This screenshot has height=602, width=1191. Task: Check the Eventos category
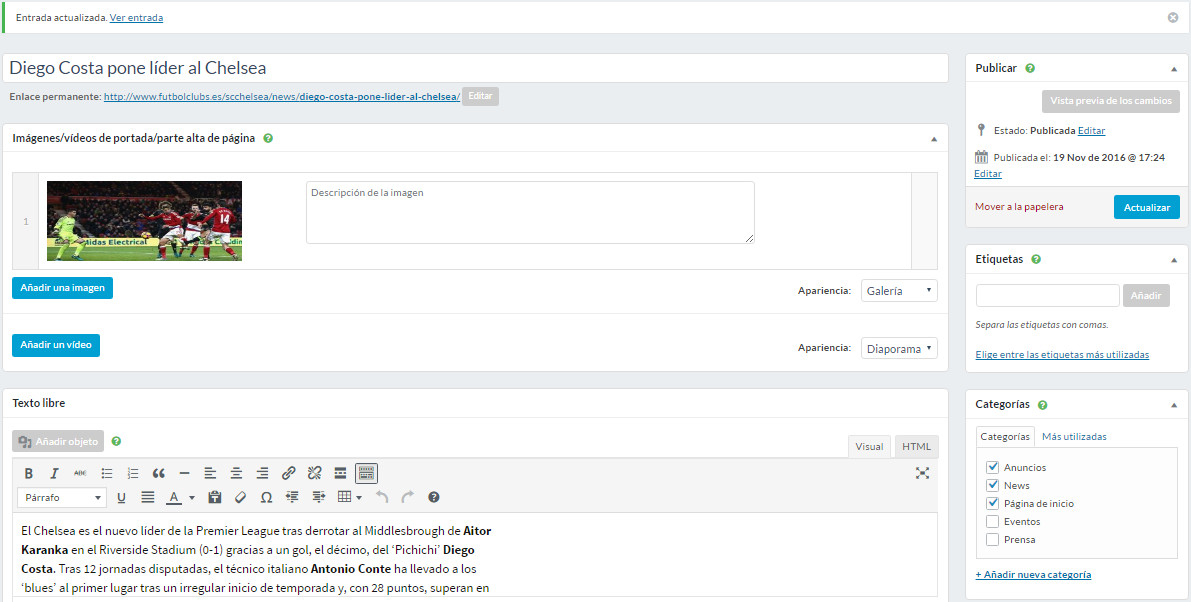click(x=992, y=522)
